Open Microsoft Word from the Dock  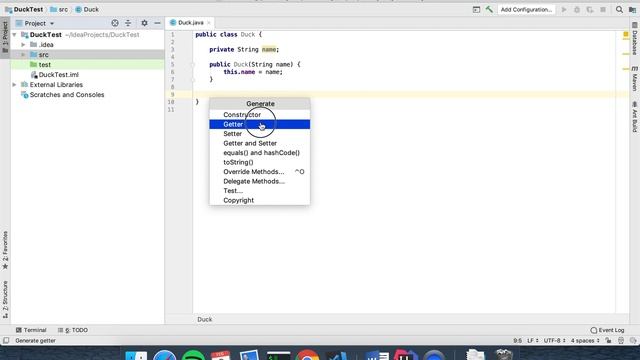pyautogui.click(x=377, y=355)
